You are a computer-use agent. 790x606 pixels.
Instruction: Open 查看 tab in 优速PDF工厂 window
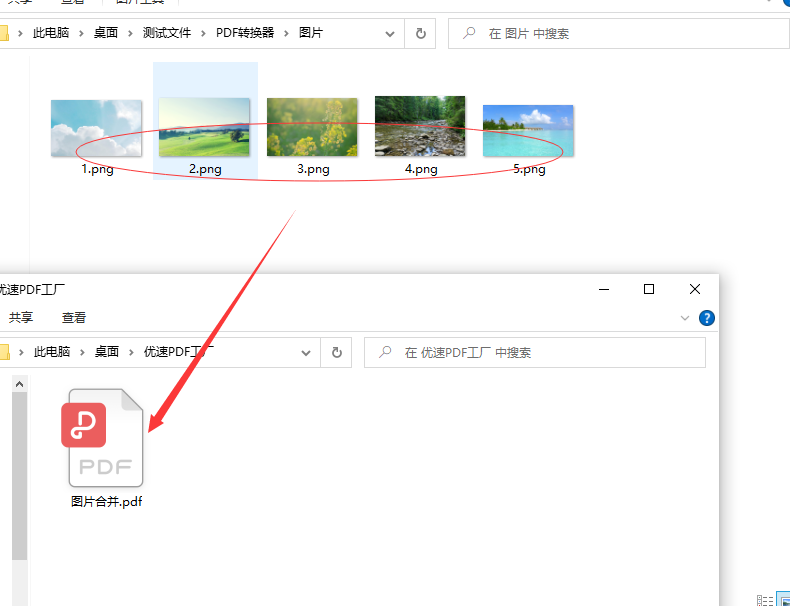click(x=74, y=317)
